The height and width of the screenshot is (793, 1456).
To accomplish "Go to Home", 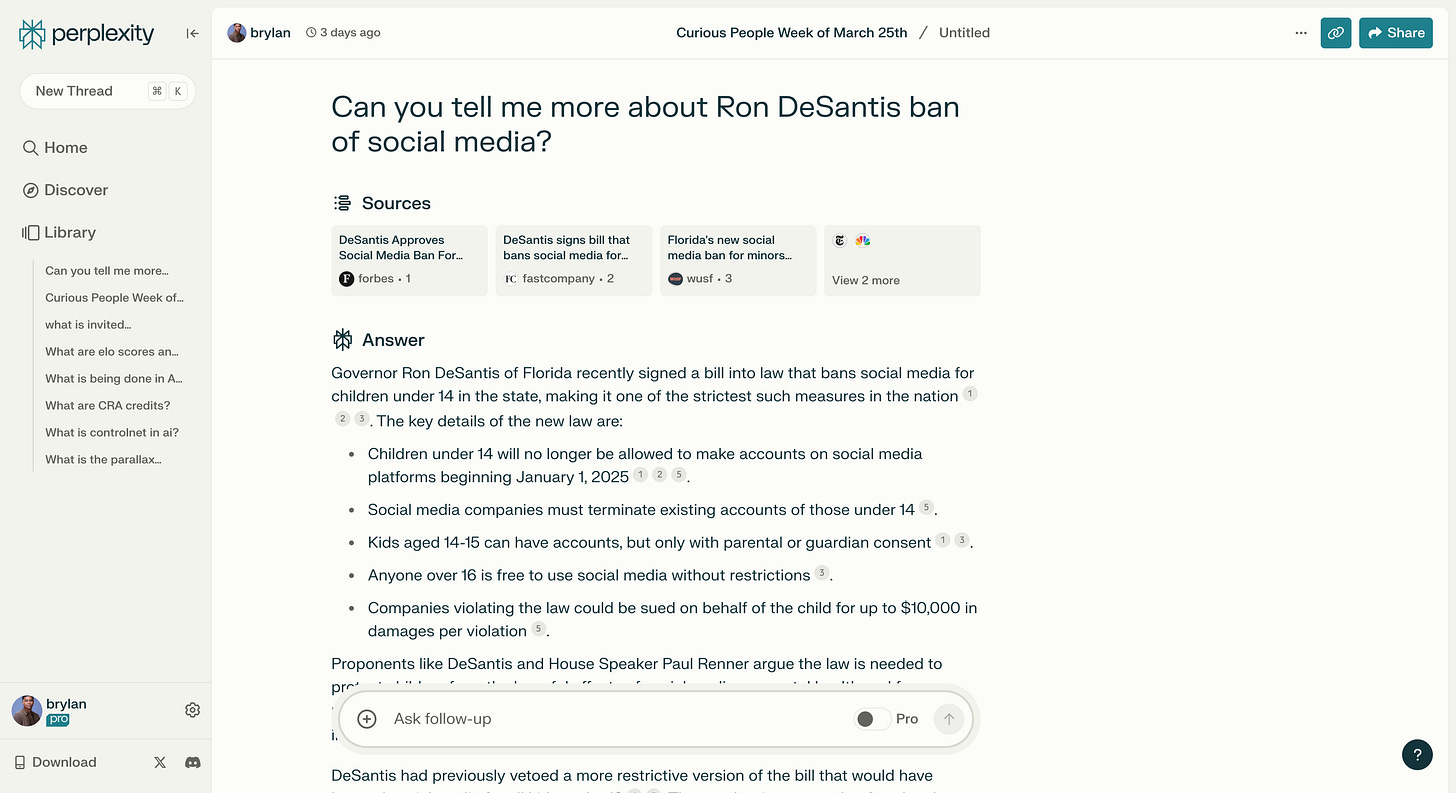I will [x=55, y=148].
